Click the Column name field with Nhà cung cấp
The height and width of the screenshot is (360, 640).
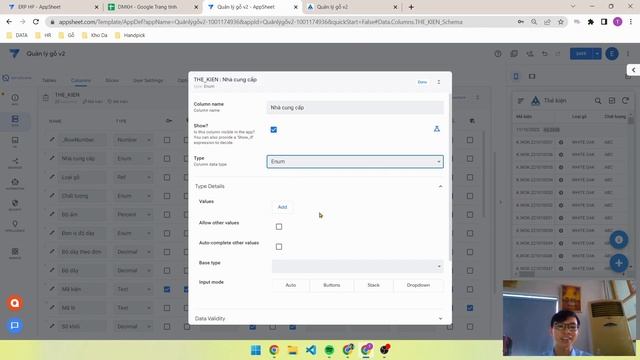coord(355,108)
